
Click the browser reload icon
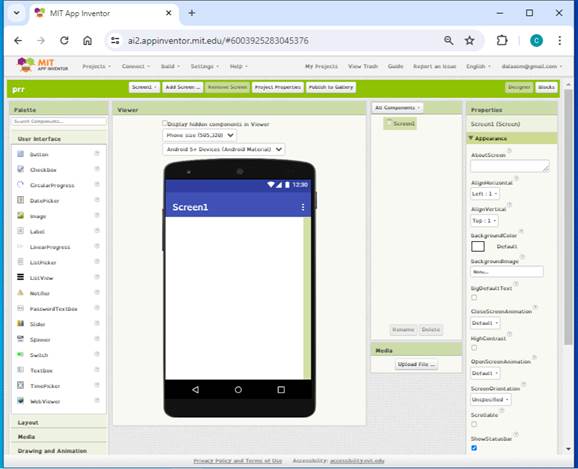pos(64,41)
